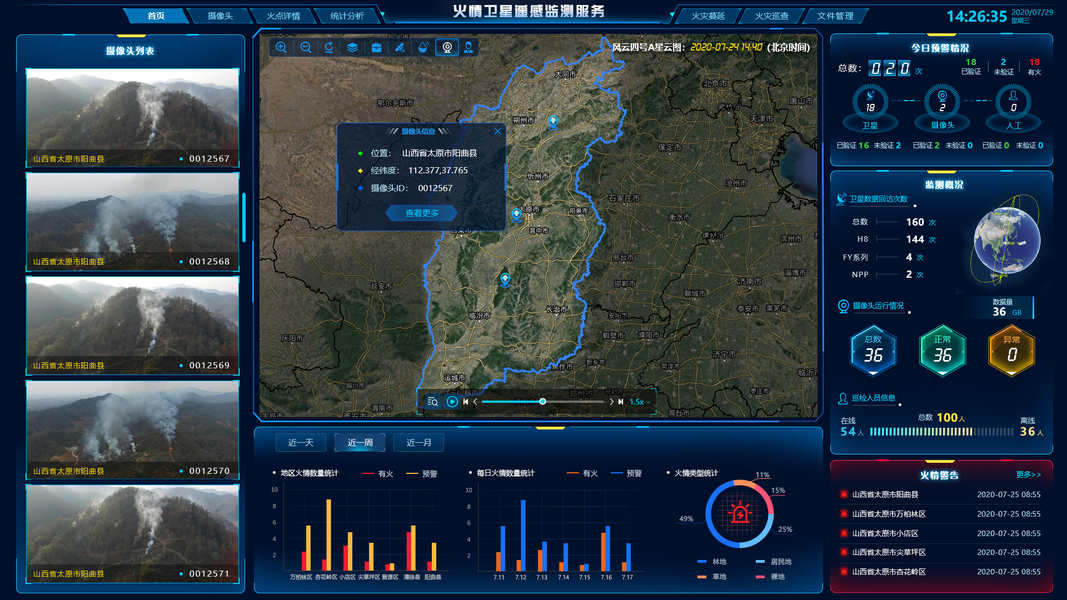Open camera feed 0012571 thumbnail

pos(133,533)
